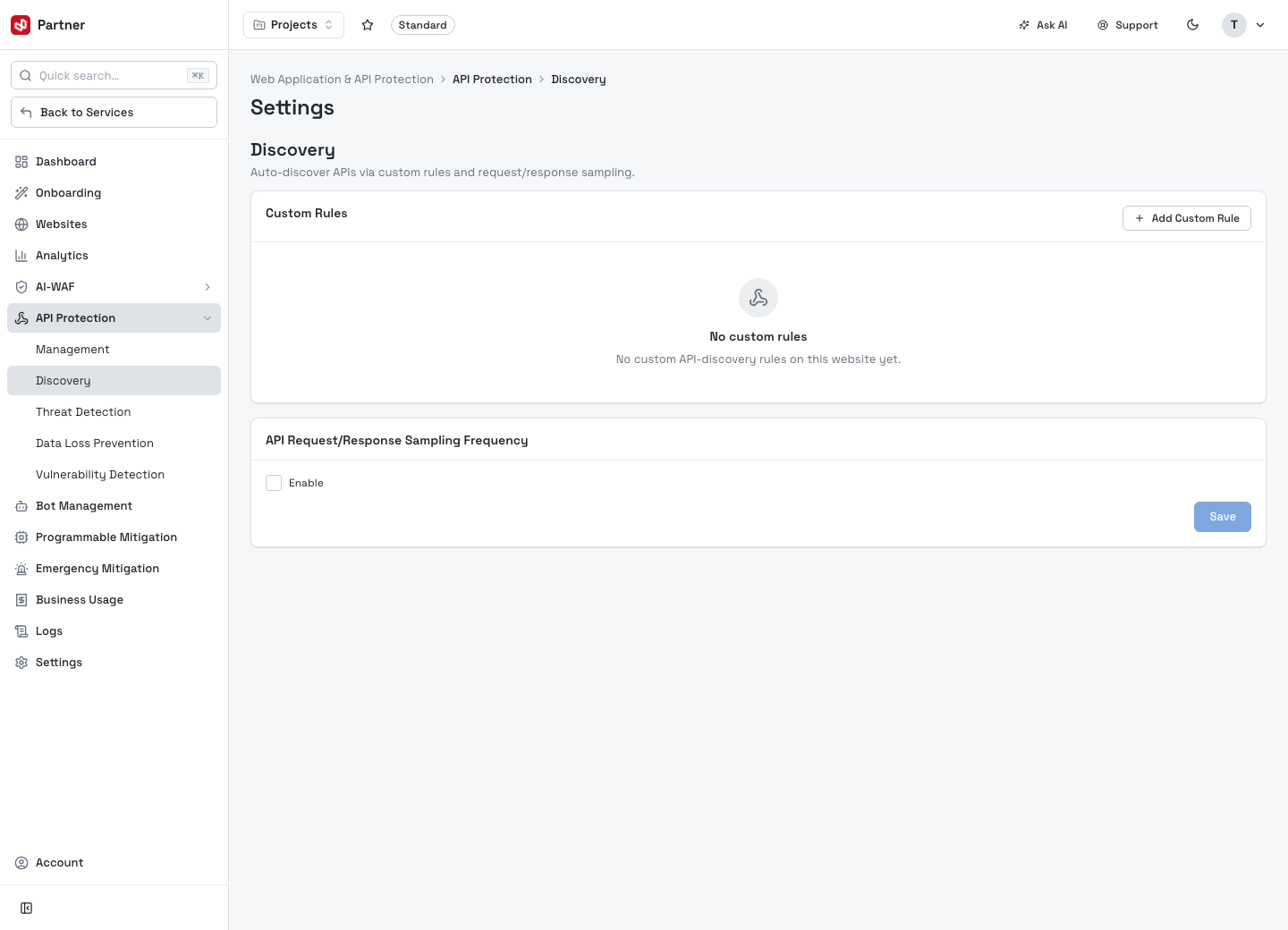Click the Emergency Mitigation siren icon
1288x930 pixels.
[21, 569]
